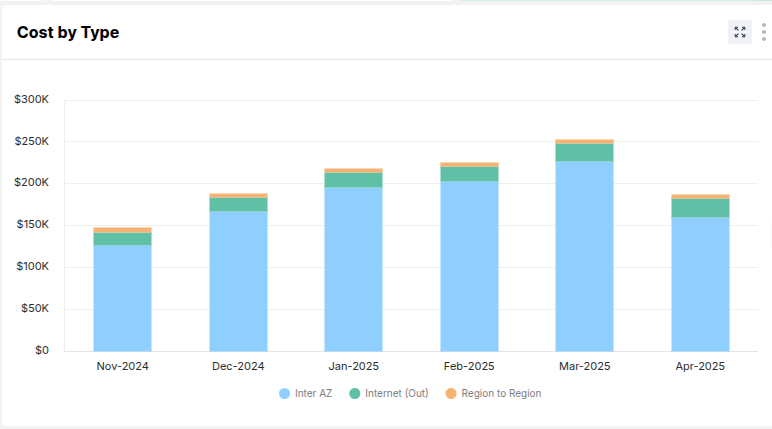
Task: Click the Apr-2025 blue Inter AZ bar
Action: pos(700,283)
